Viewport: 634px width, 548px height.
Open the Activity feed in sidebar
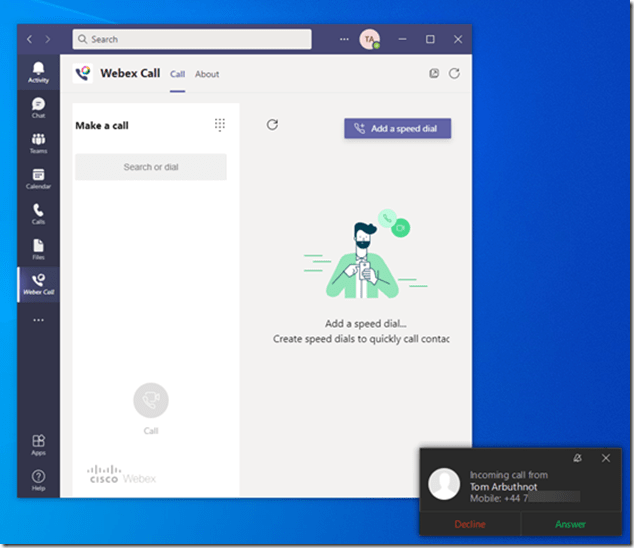click(38, 72)
